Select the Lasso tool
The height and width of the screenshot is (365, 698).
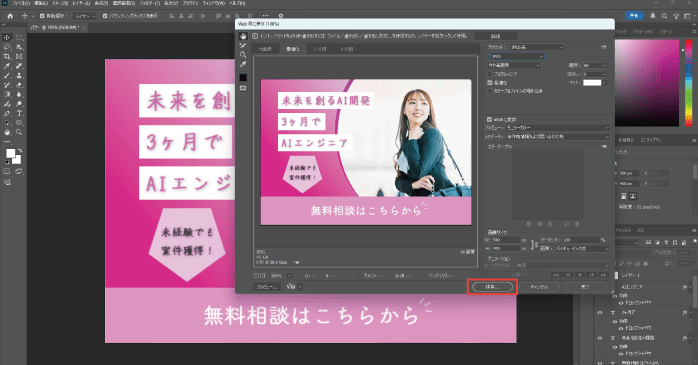[7, 47]
